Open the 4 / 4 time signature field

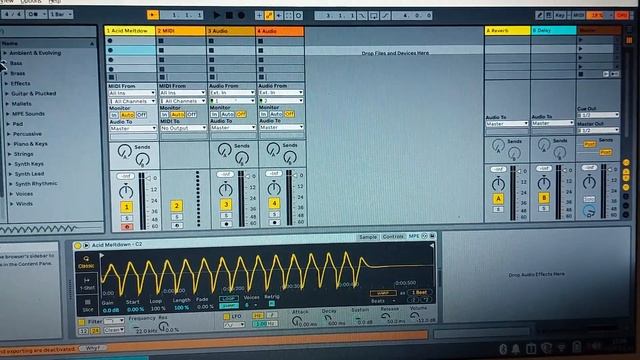(x=12, y=14)
